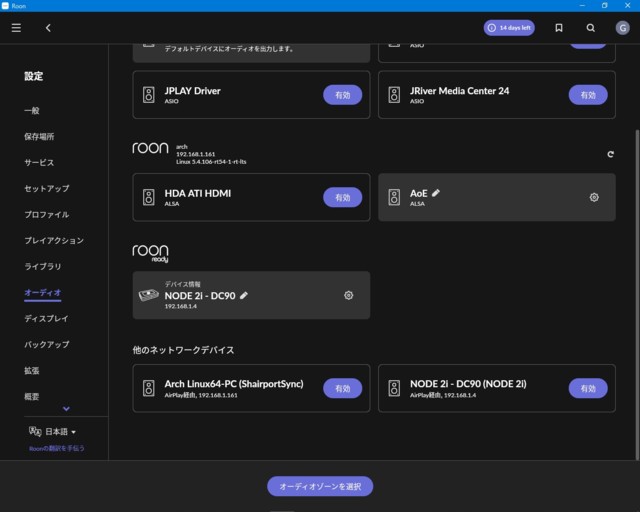The width and height of the screenshot is (640, 512).
Task: Click the 他のネットワークデバイス heading
Action: click(x=183, y=350)
